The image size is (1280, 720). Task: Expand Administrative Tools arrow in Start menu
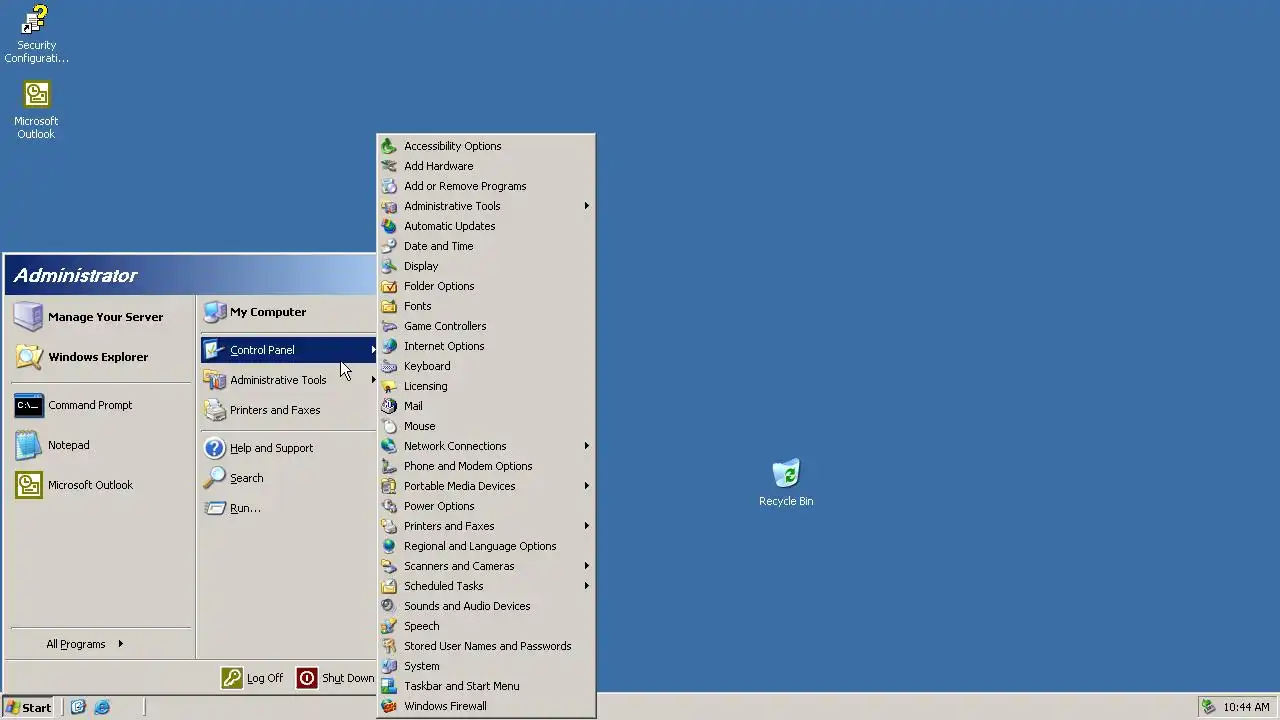[x=373, y=380]
